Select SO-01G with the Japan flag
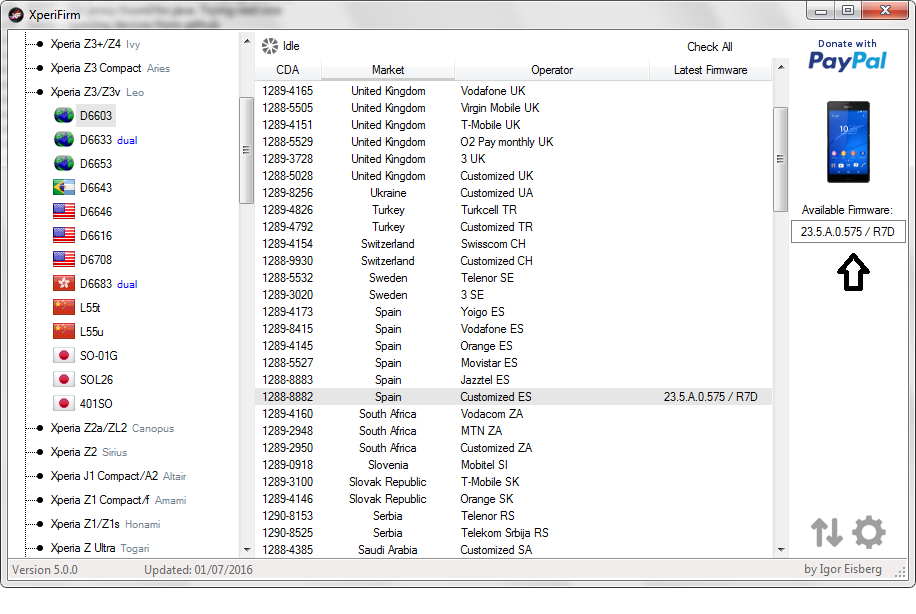The width and height of the screenshot is (916, 614). point(98,356)
